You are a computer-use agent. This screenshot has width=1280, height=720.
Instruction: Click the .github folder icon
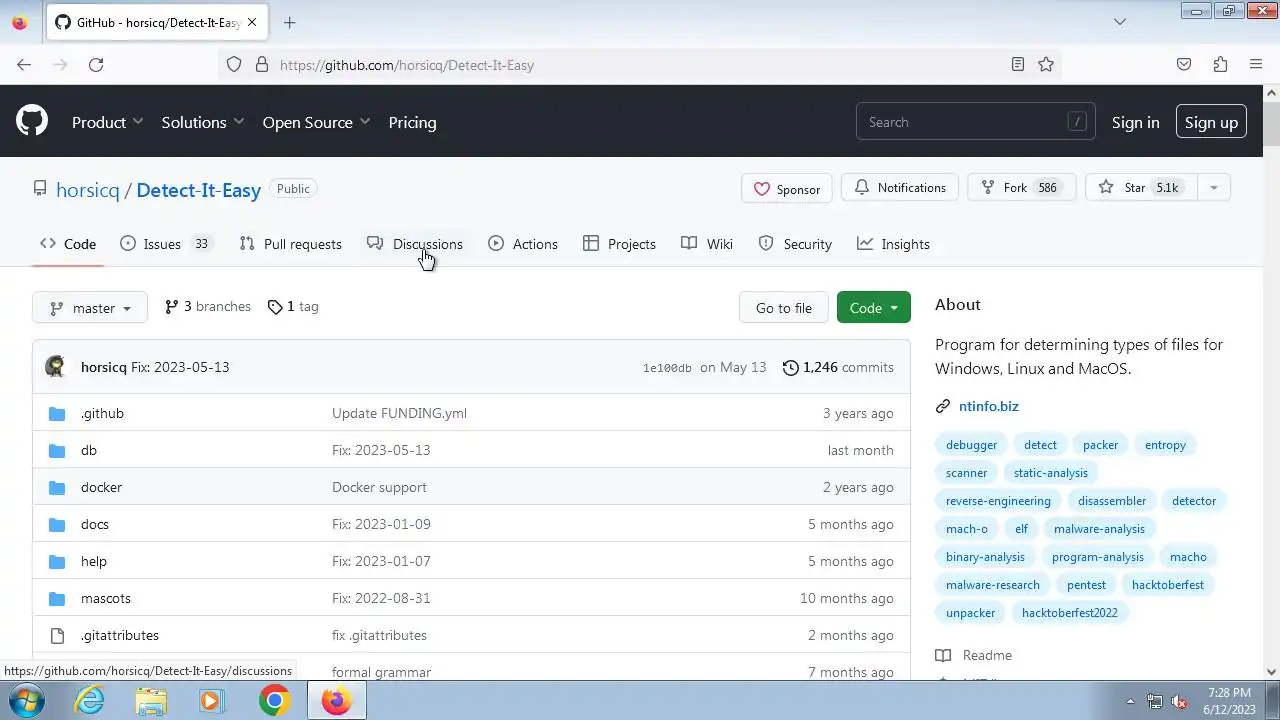(57, 413)
